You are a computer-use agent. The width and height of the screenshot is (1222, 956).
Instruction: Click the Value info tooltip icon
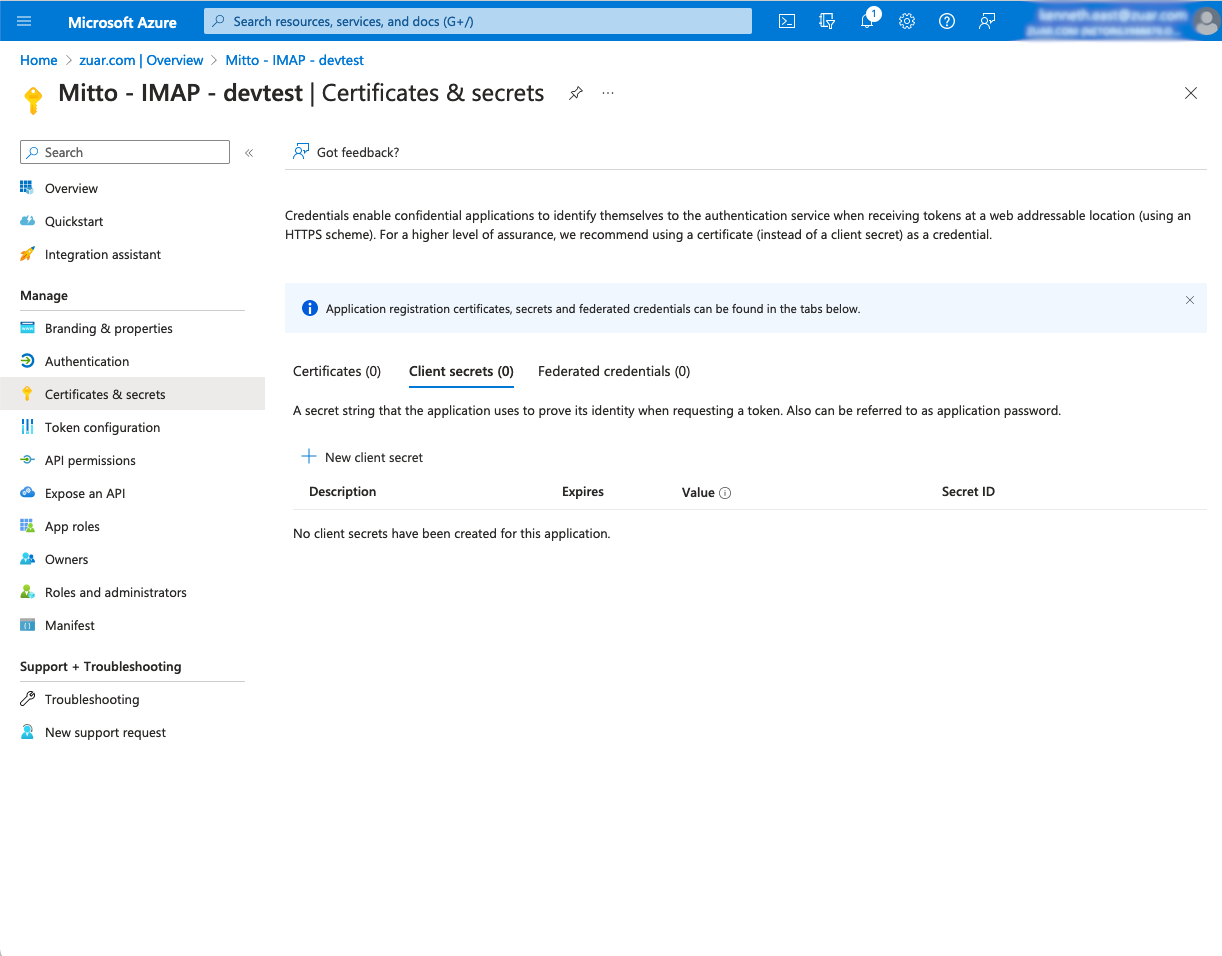pyautogui.click(x=726, y=493)
